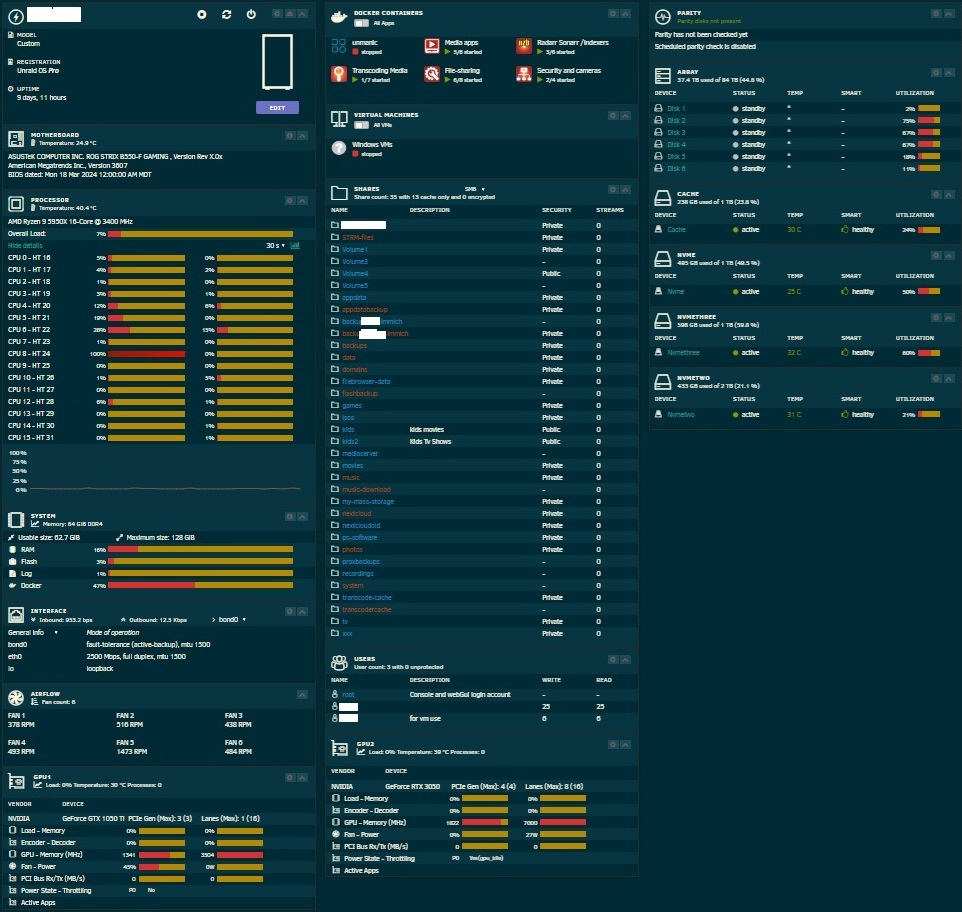Image resolution: width=962 pixels, height=912 pixels.
Task: Open GPU2 settings gear
Action: (x=612, y=745)
